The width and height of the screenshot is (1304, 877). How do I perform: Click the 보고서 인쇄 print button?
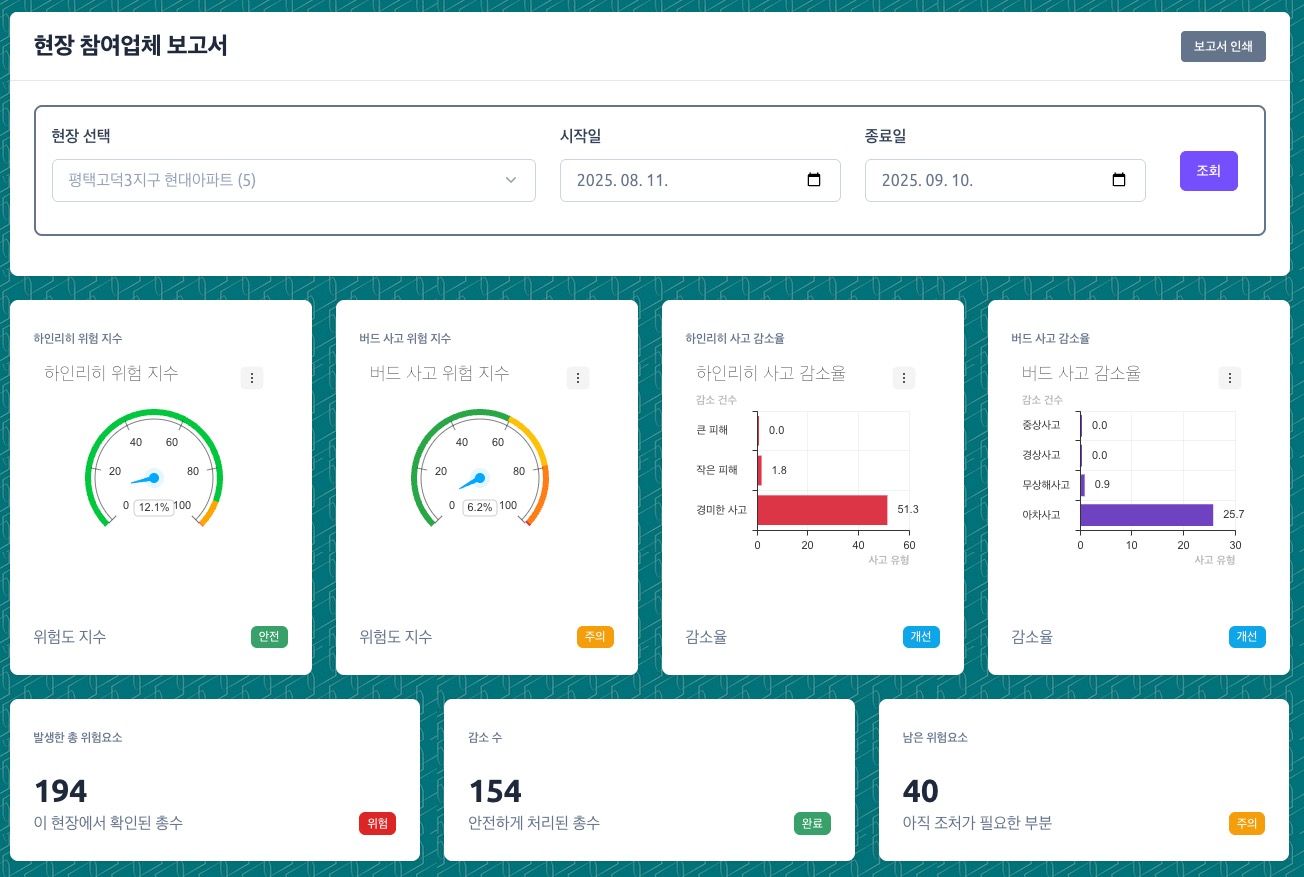click(x=1222, y=47)
